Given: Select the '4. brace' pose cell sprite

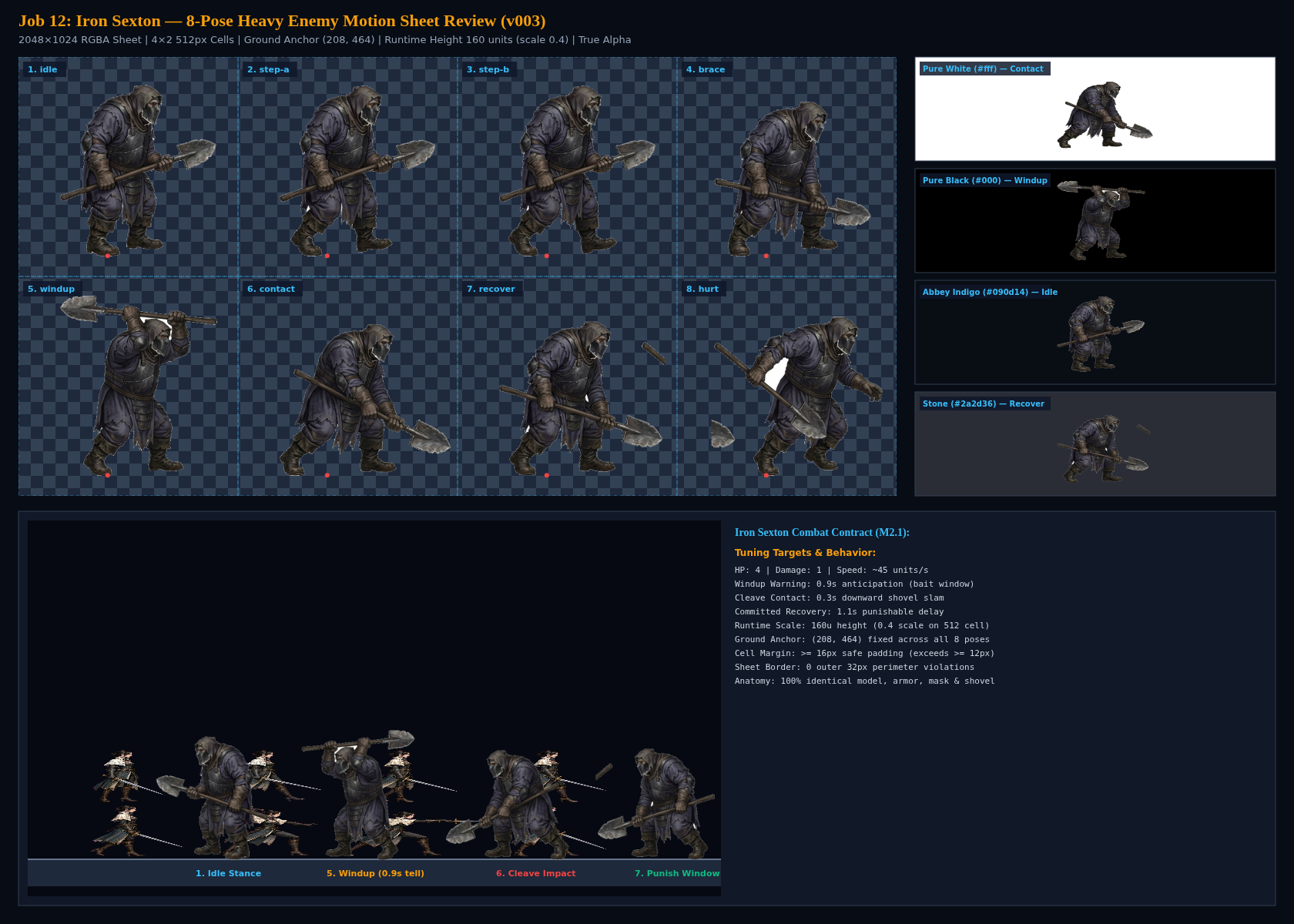Looking at the screenshot, I should [x=793, y=177].
